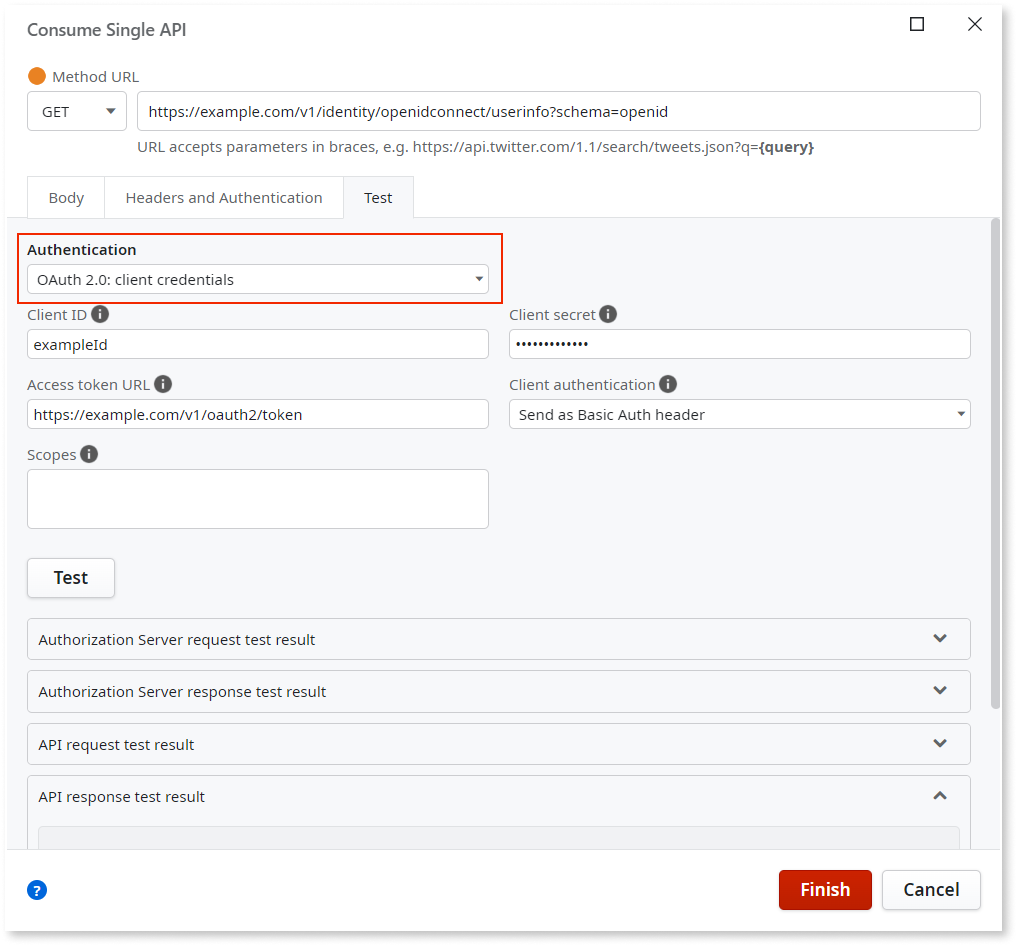Click the info icon beside Client secret

point(608,314)
